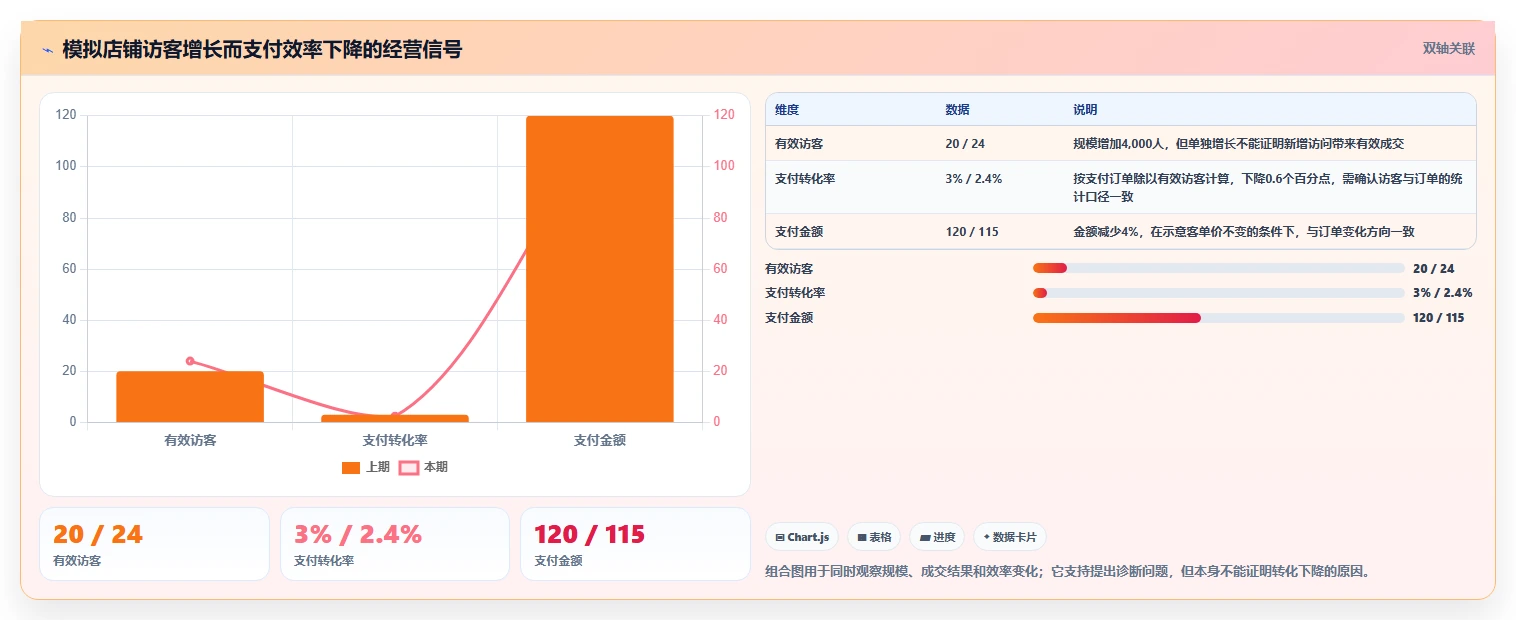Click the title 模拟店铺访客增长而支付效率下降的经营信号

262,49
